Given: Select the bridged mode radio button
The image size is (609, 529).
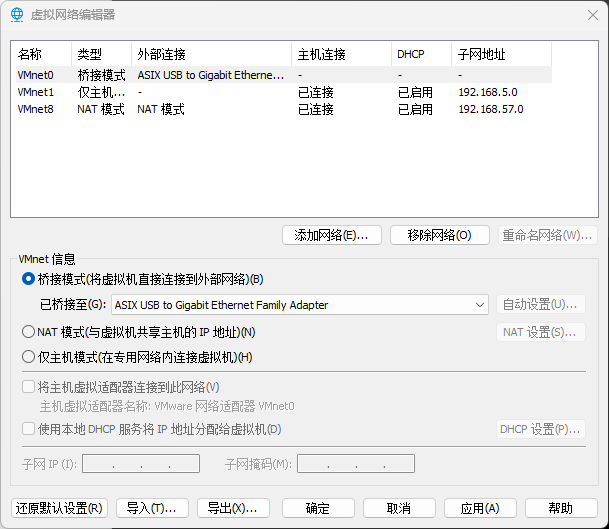Looking at the screenshot, I should click(x=28, y=279).
